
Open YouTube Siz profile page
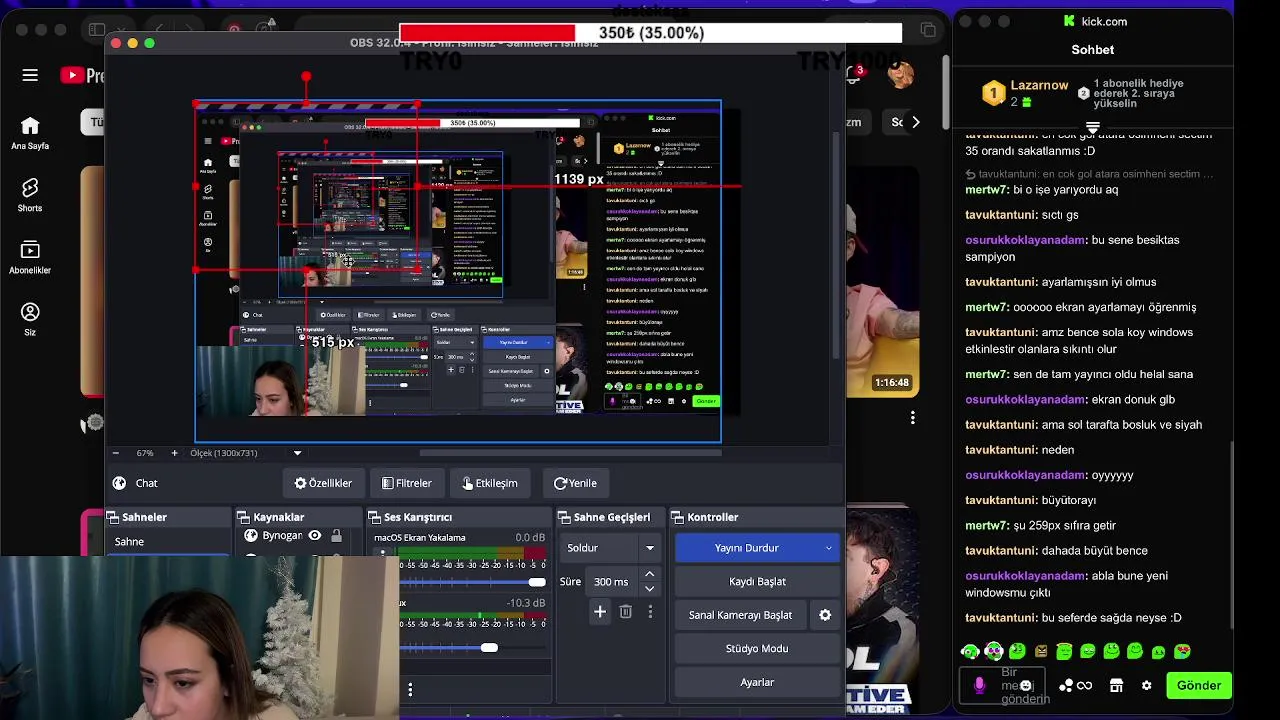(x=30, y=319)
